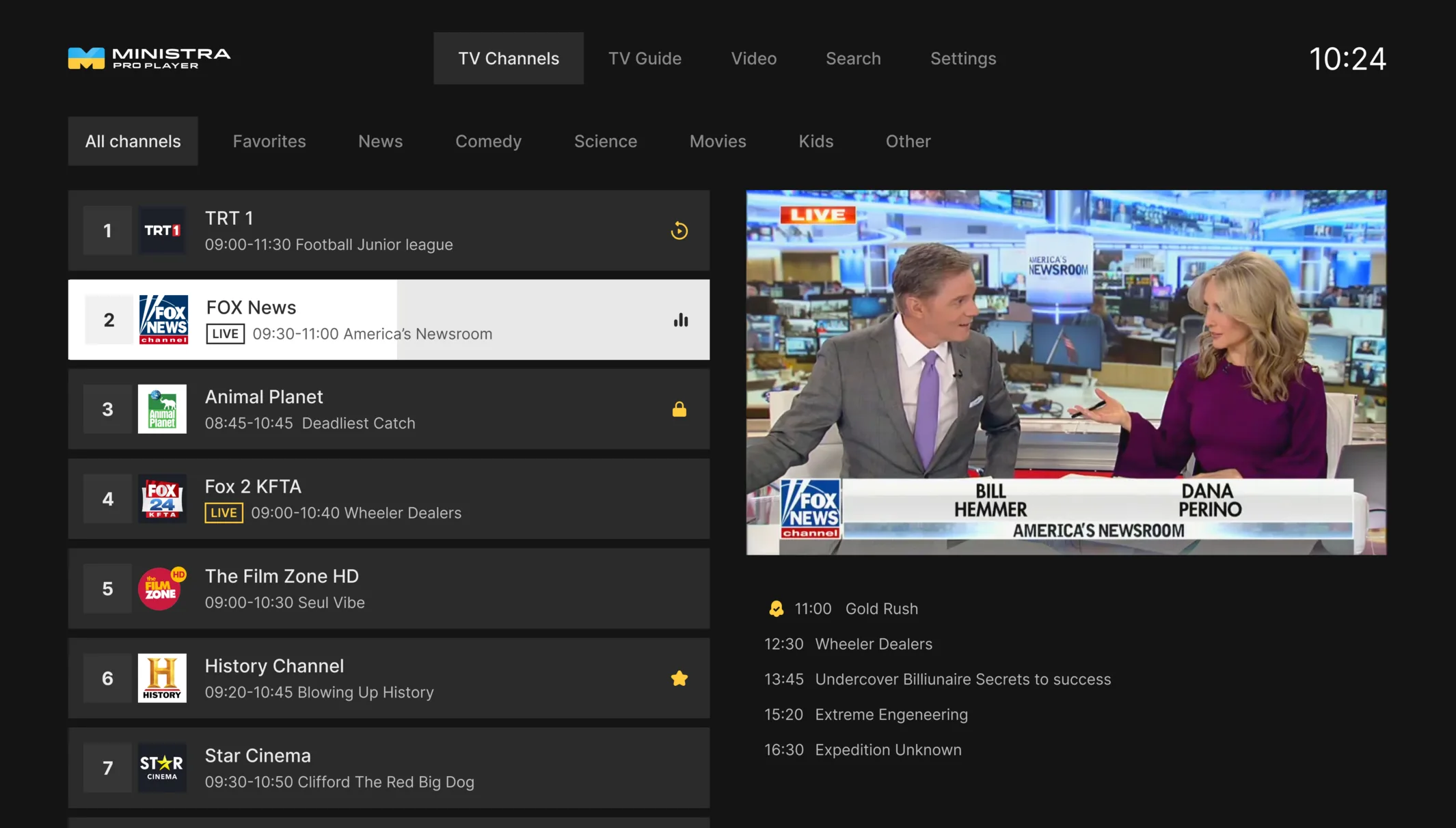1456x828 pixels.
Task: Click the Gold Rush reminder bell icon
Action: pos(776,609)
